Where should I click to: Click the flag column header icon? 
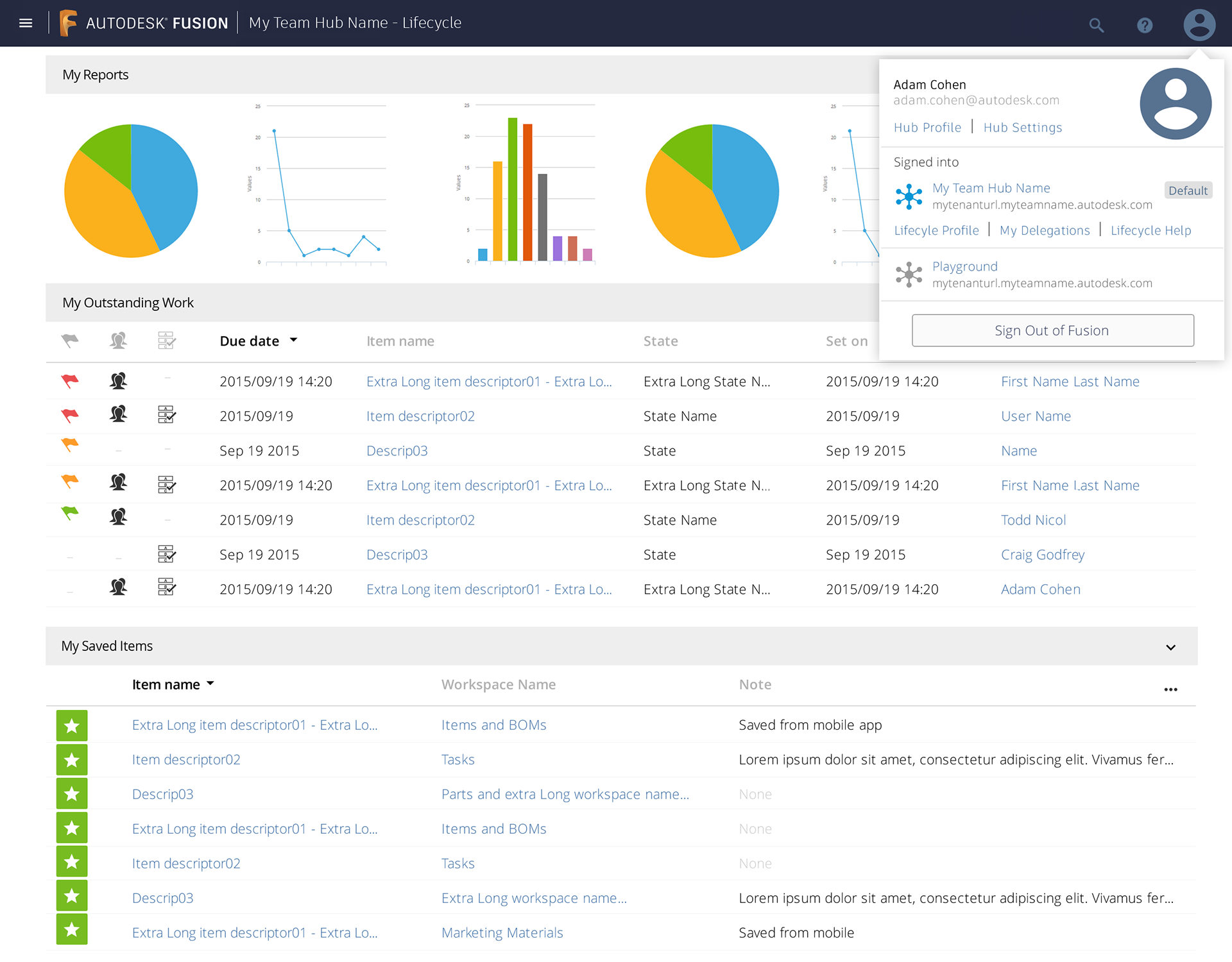tap(70, 341)
